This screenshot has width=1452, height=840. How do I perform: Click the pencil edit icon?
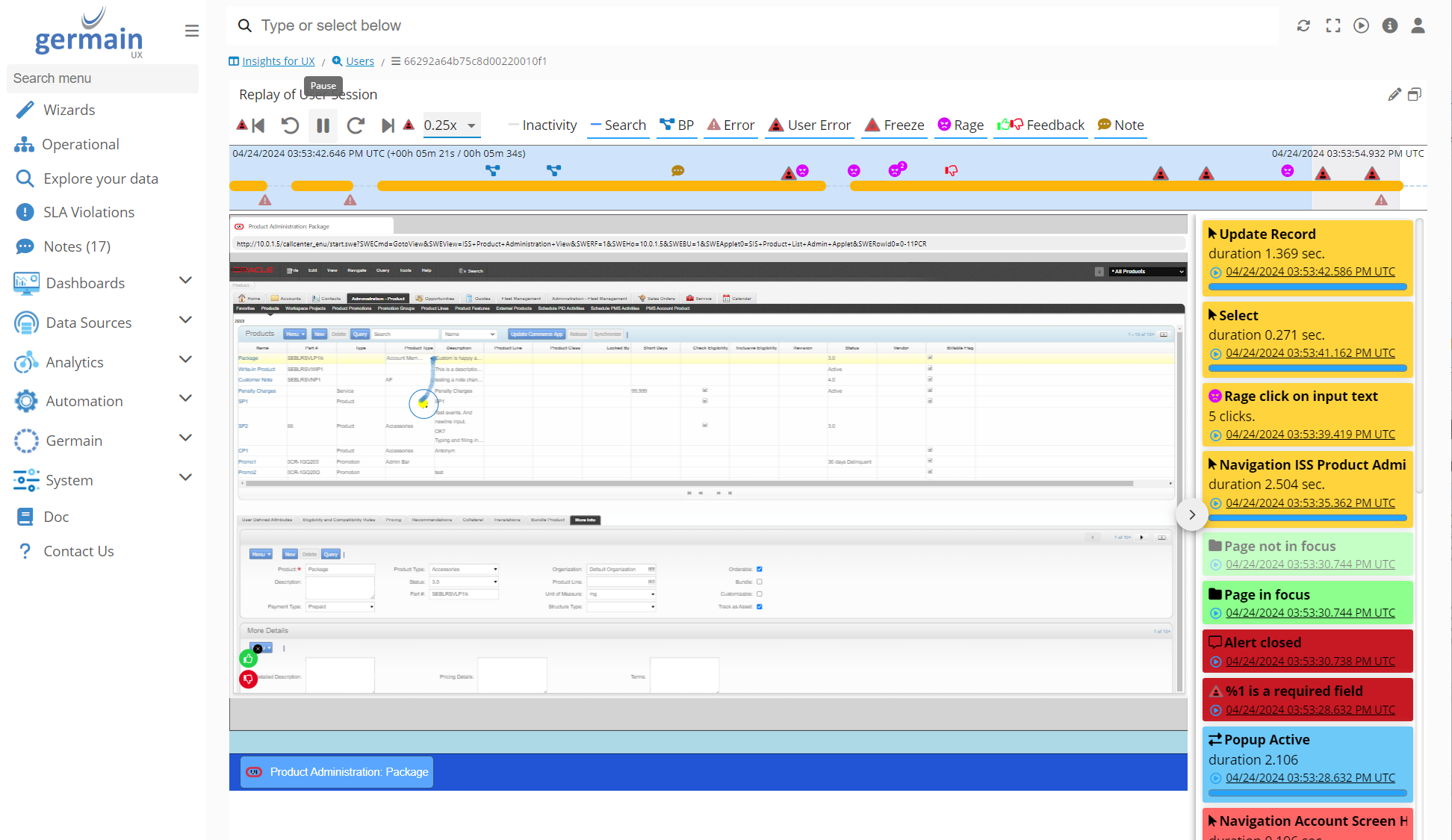(x=1394, y=94)
